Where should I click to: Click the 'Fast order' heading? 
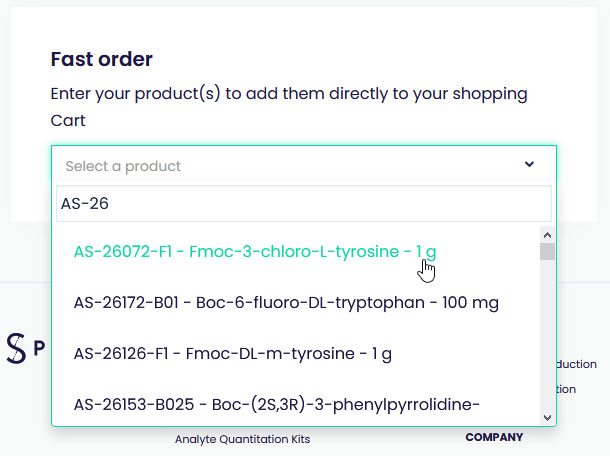[102, 59]
